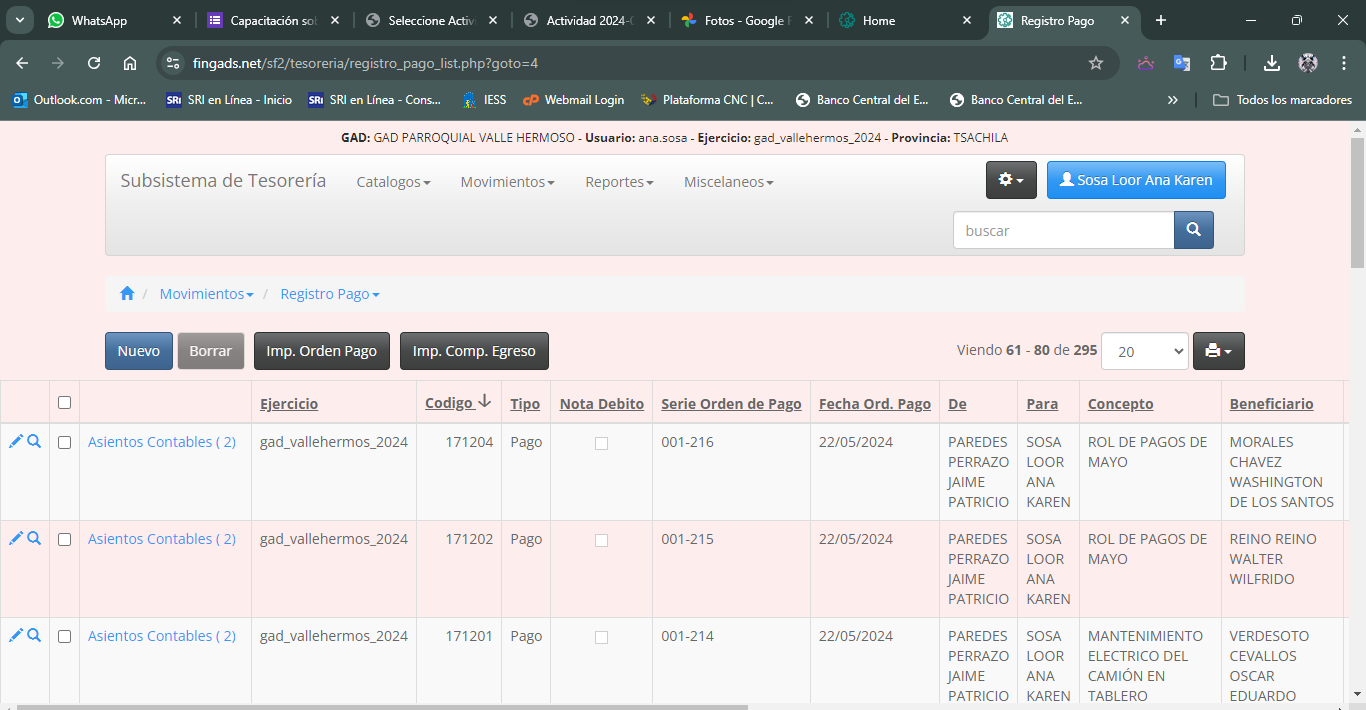The image size is (1366, 710).
Task: Edit record 171204 with pencil icon
Action: [16, 441]
